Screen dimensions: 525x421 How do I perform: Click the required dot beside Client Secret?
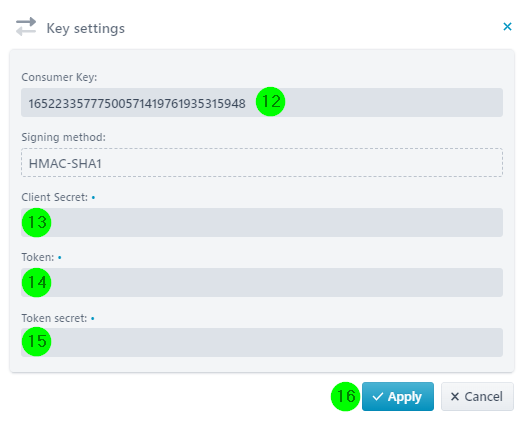[x=93, y=198]
